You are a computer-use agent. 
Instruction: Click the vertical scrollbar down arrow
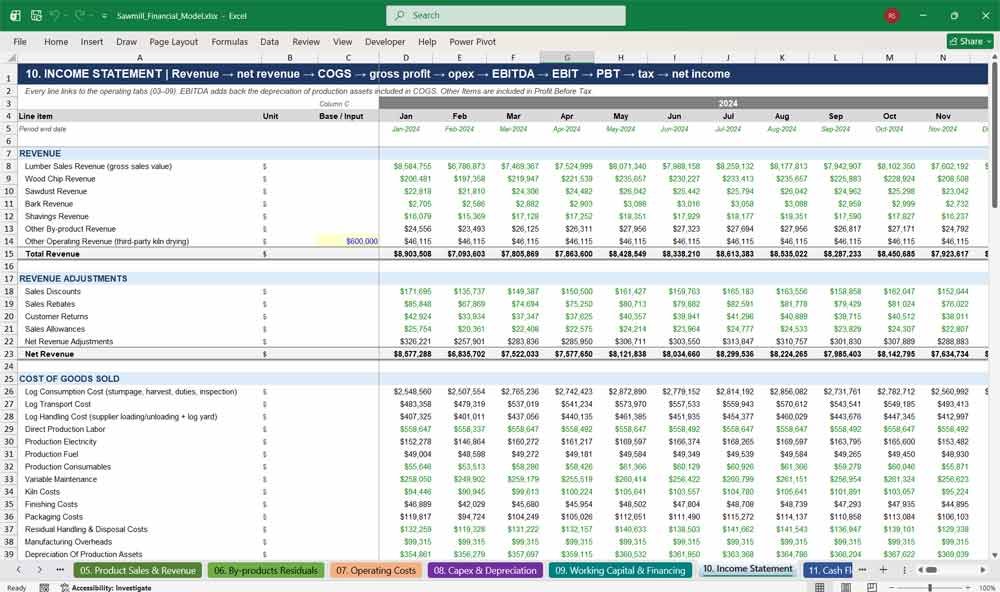(x=994, y=556)
